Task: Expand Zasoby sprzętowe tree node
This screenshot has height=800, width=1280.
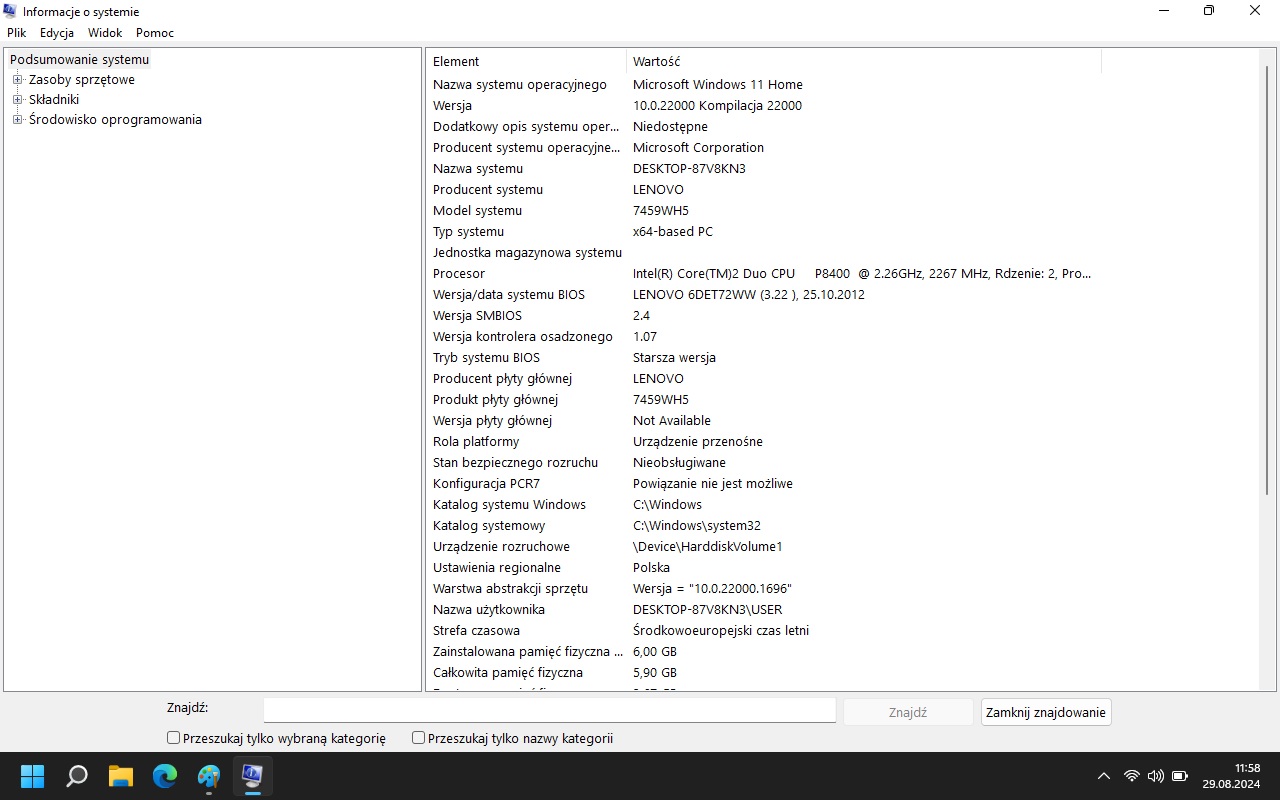Action: [x=17, y=80]
